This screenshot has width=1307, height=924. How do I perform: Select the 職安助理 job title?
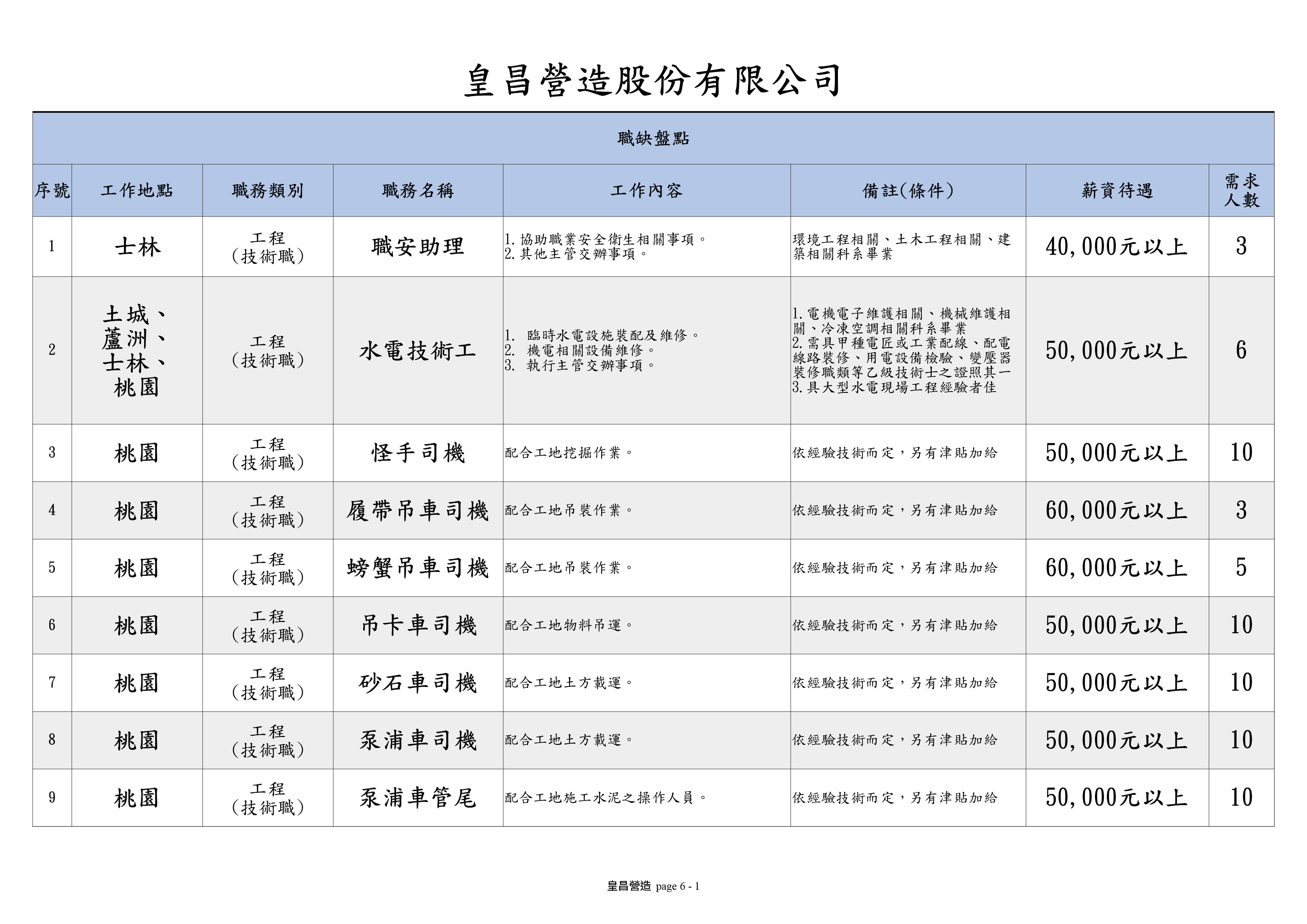tap(418, 247)
